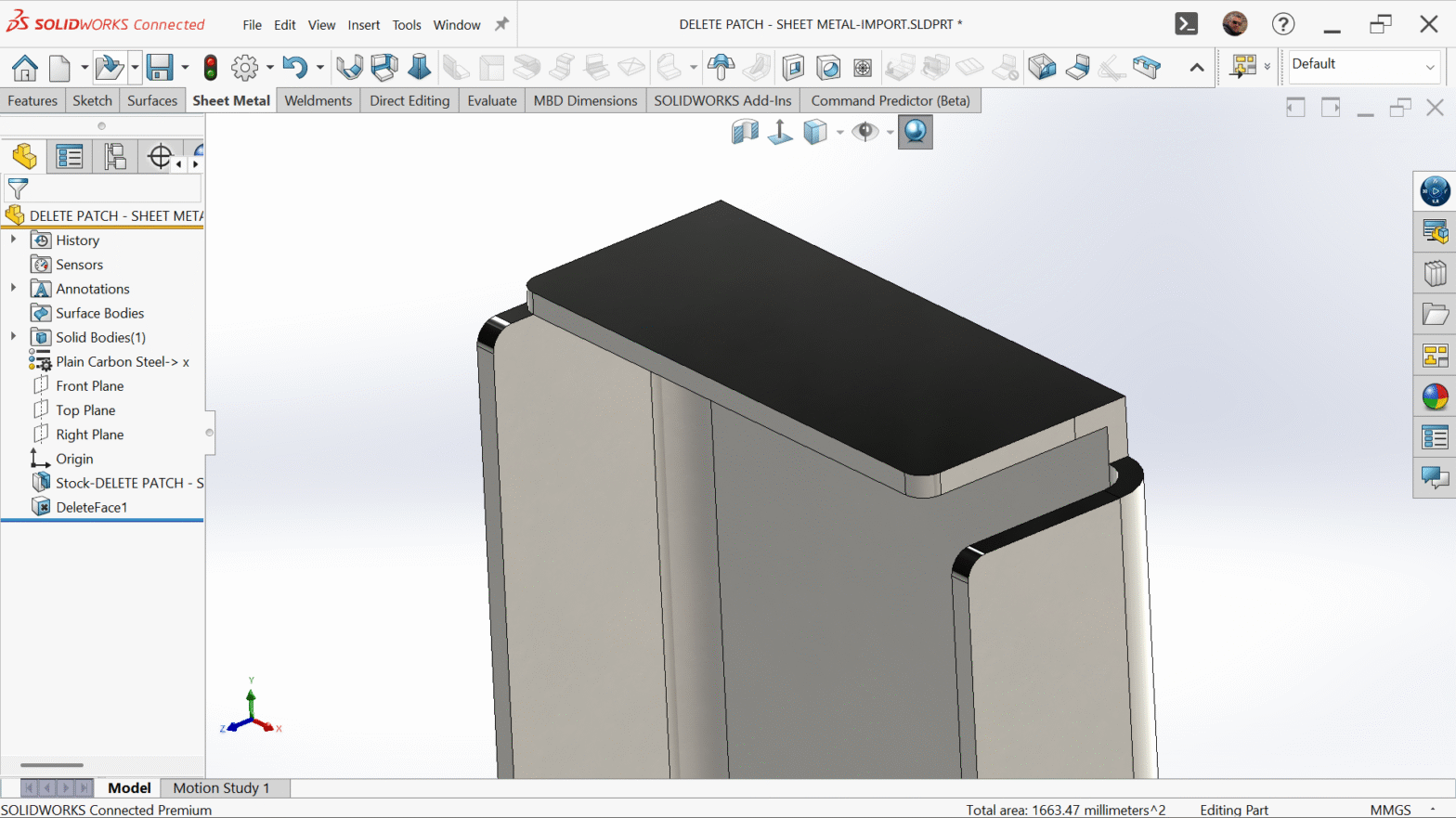This screenshot has height=818, width=1456.
Task: Switch to the Command Predictor (Beta) tab
Action: 890,100
